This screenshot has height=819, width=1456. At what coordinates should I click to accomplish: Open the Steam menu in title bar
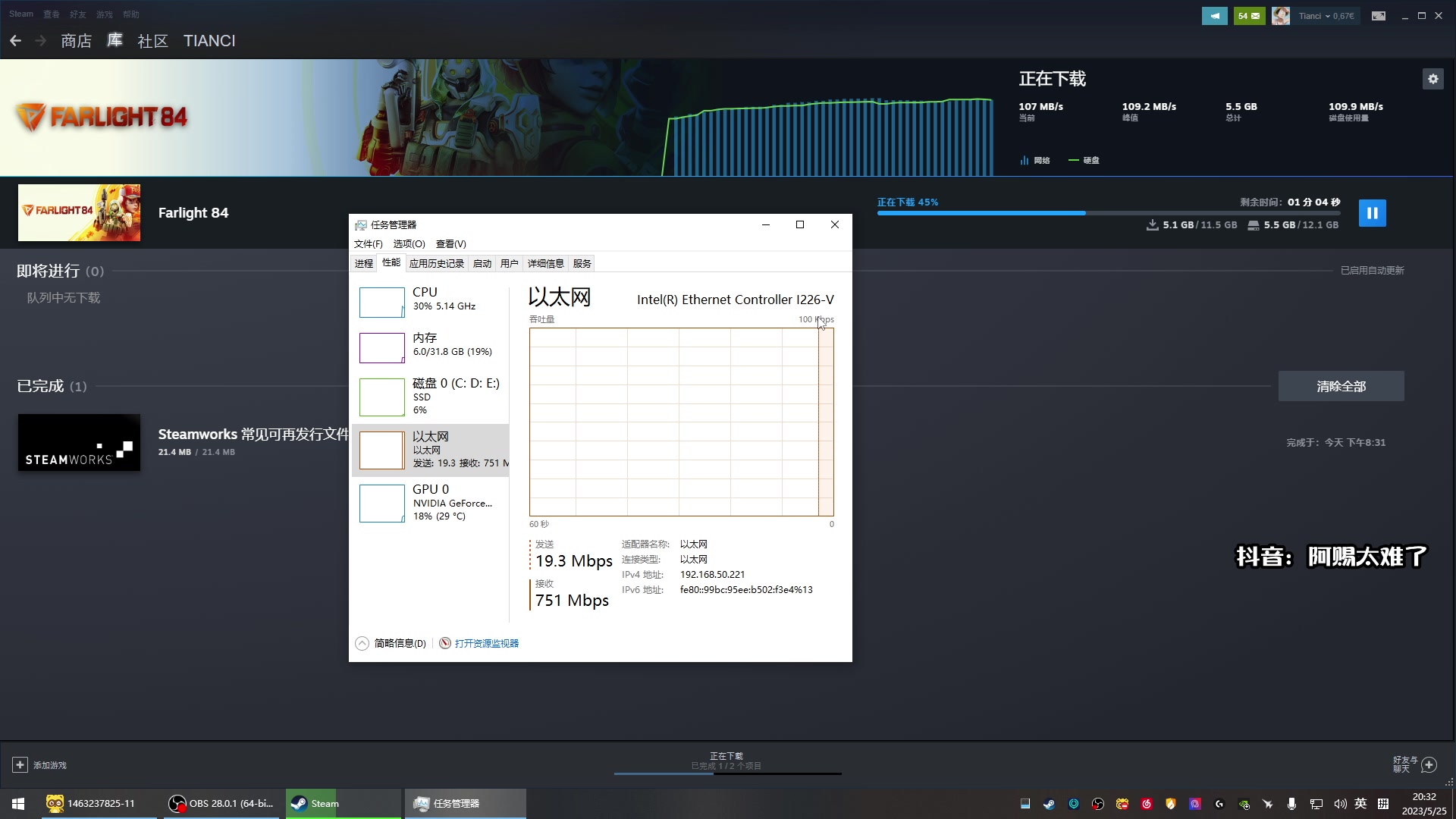(x=21, y=14)
